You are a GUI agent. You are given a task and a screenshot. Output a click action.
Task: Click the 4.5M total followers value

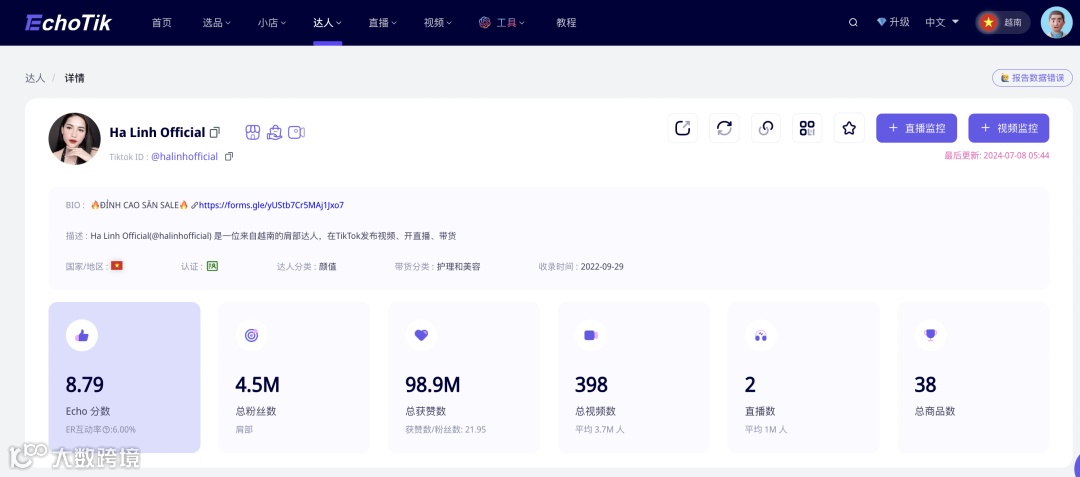258,384
